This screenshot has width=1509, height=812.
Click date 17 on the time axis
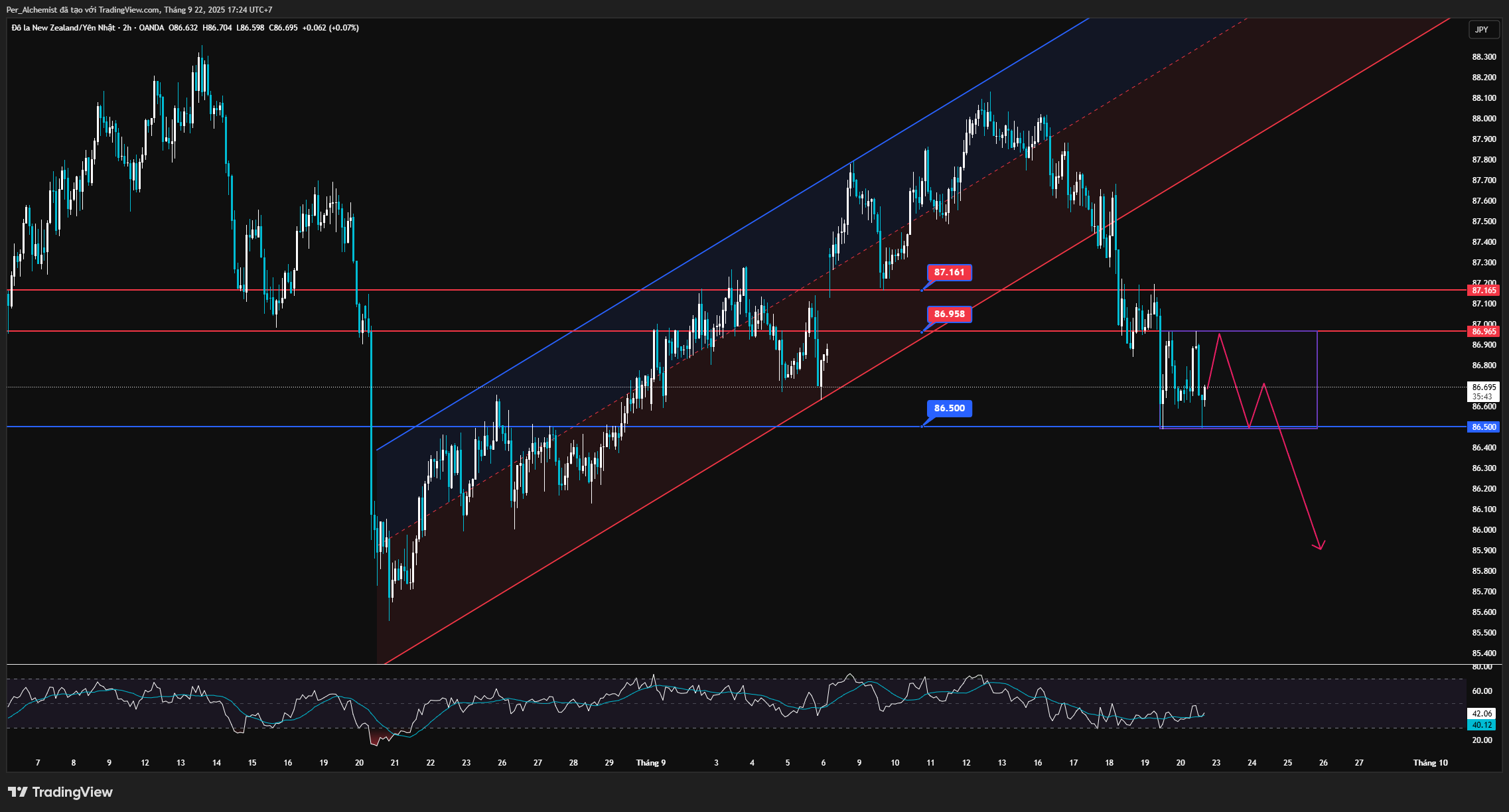(x=1074, y=763)
